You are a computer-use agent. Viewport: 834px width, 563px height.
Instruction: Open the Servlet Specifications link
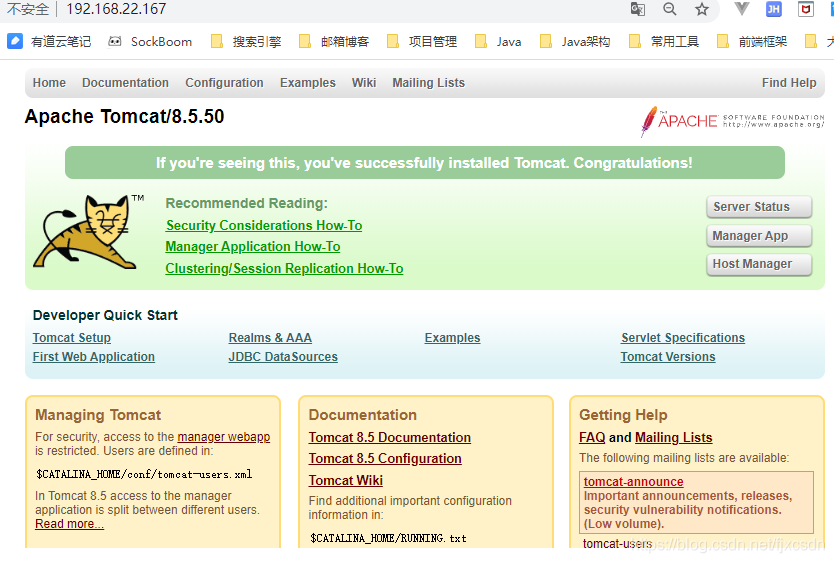683,338
